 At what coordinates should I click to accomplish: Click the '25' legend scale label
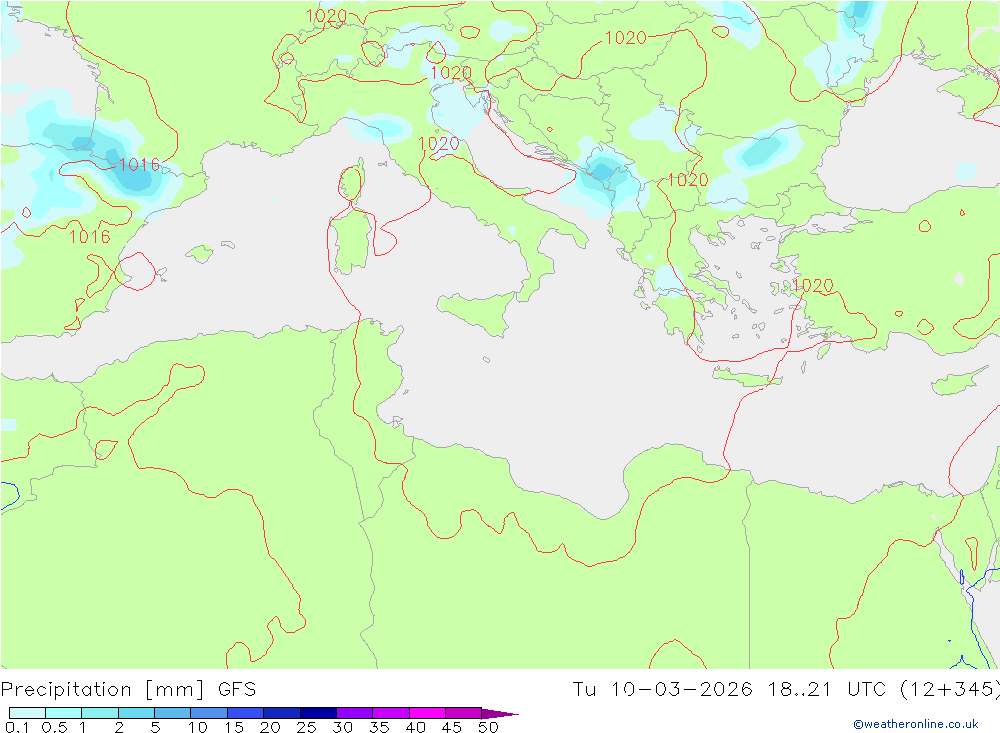pyautogui.click(x=307, y=727)
